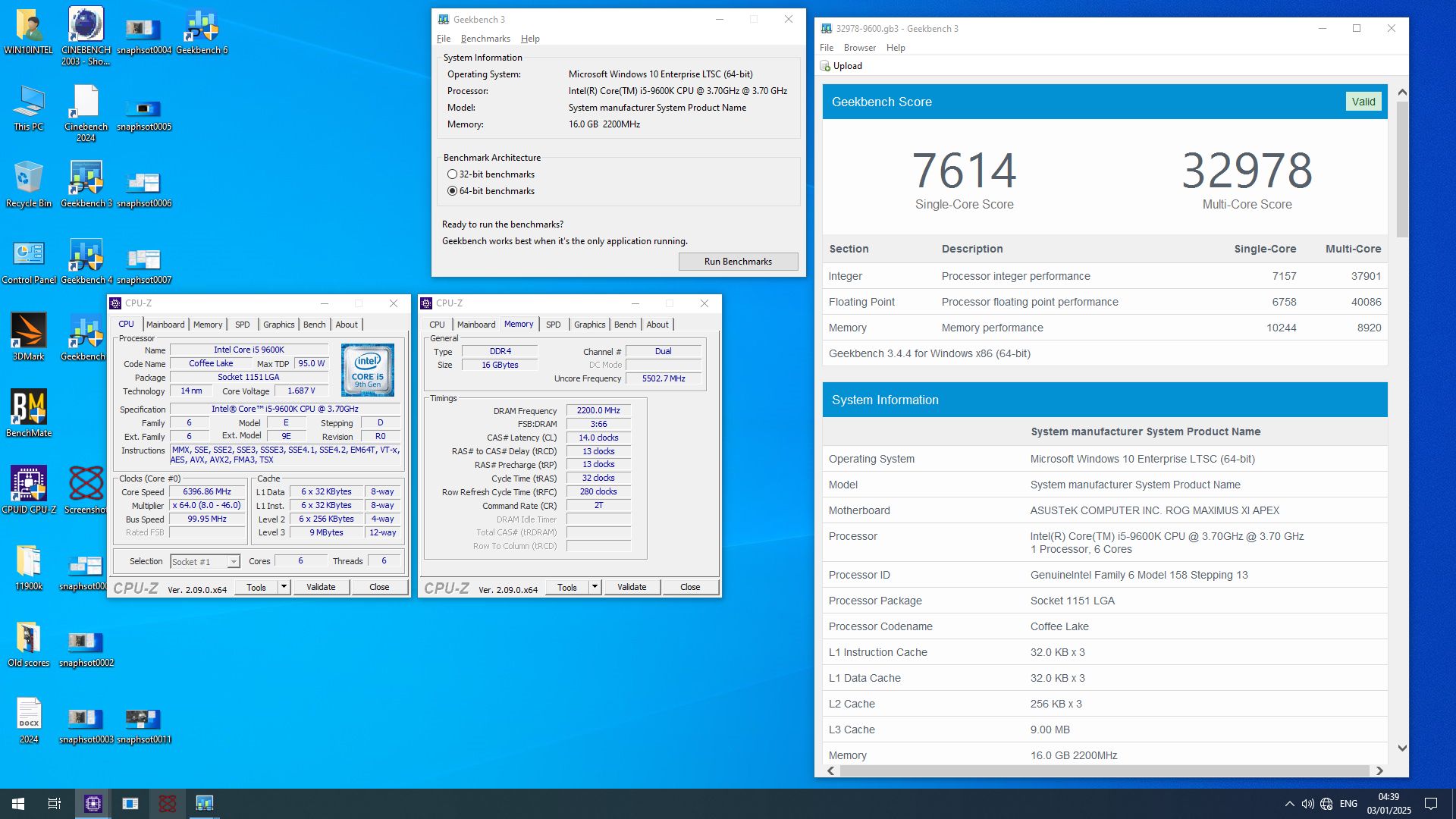The height and width of the screenshot is (819, 1456).
Task: Open Browser menu in results window
Action: pyautogui.click(x=859, y=48)
